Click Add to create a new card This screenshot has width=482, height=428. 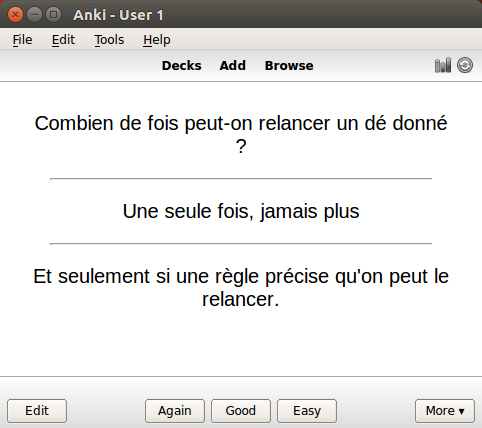(233, 66)
